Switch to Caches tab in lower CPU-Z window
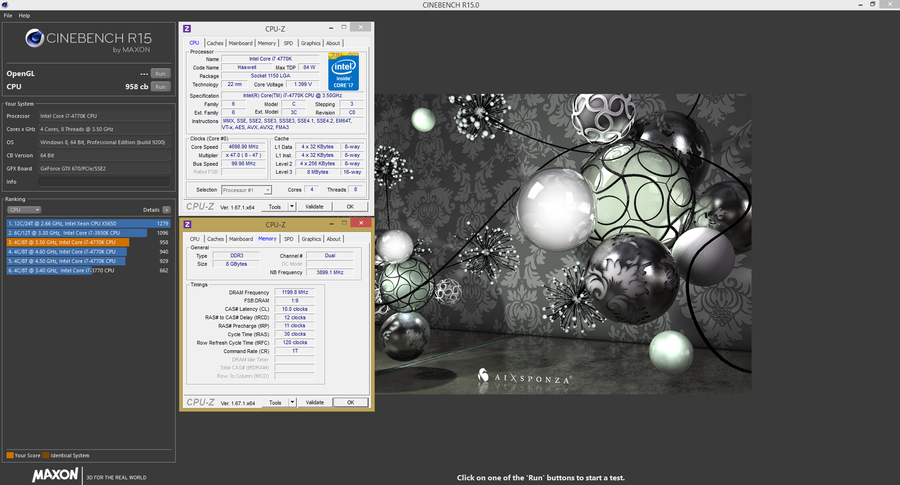 (x=215, y=239)
